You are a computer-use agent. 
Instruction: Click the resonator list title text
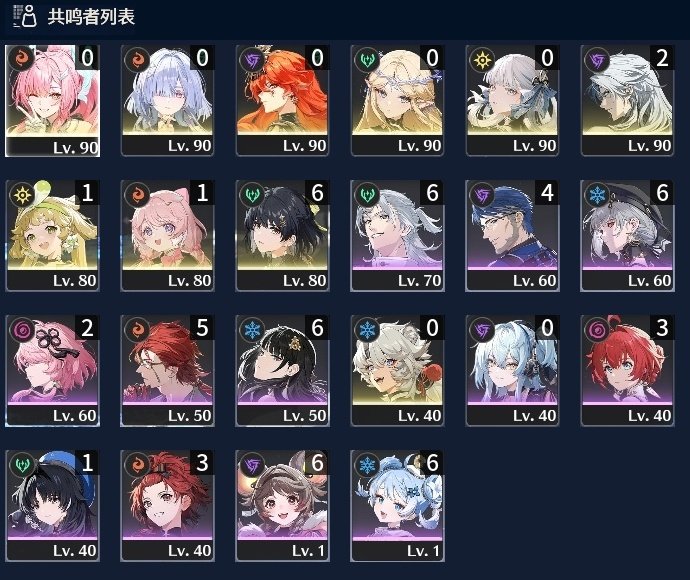[x=91, y=17]
